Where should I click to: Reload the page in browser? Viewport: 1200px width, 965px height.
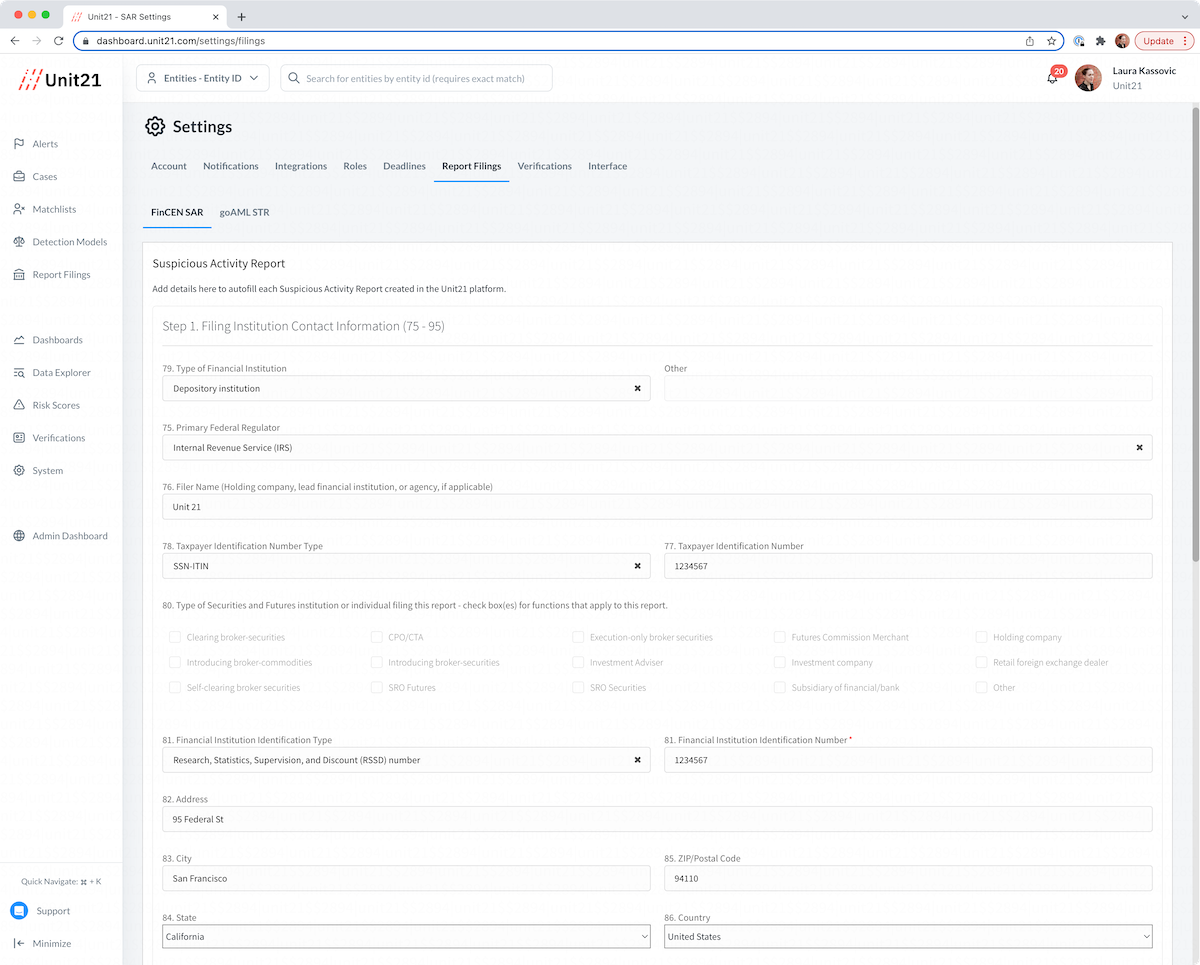(59, 41)
